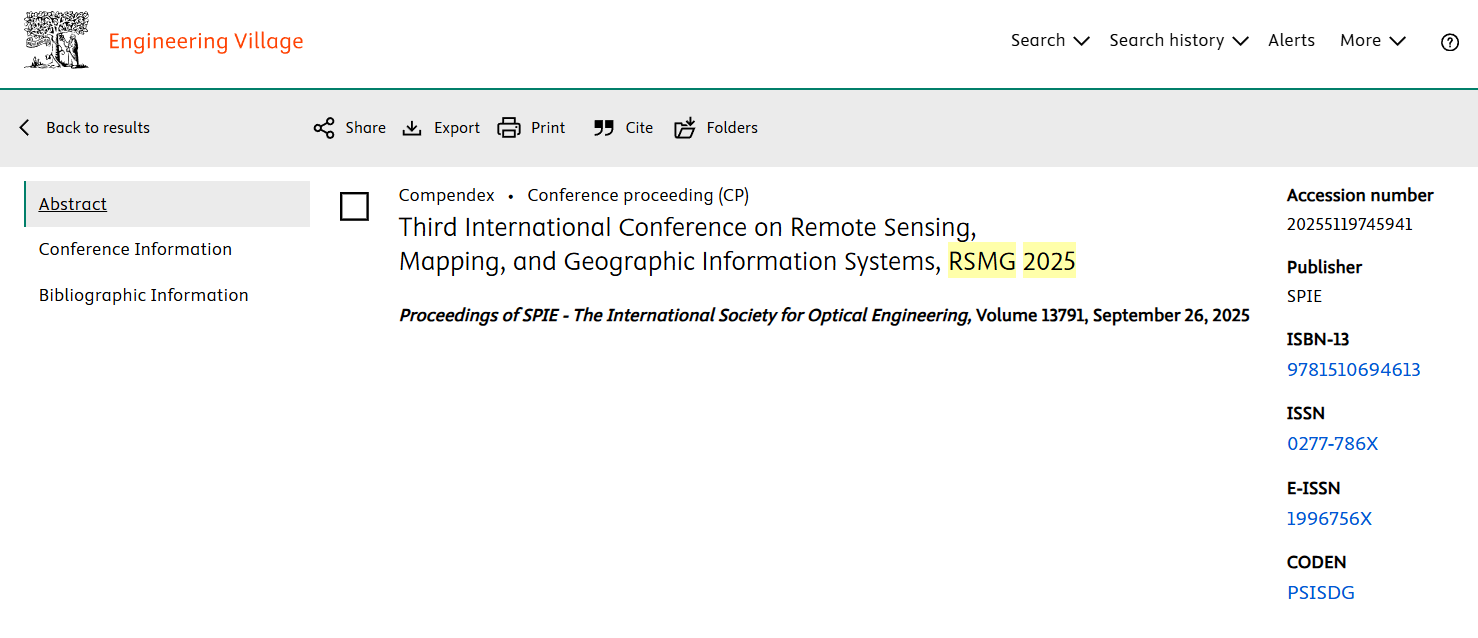
Task: Switch to the Bibliographic Information section
Action: coord(143,295)
